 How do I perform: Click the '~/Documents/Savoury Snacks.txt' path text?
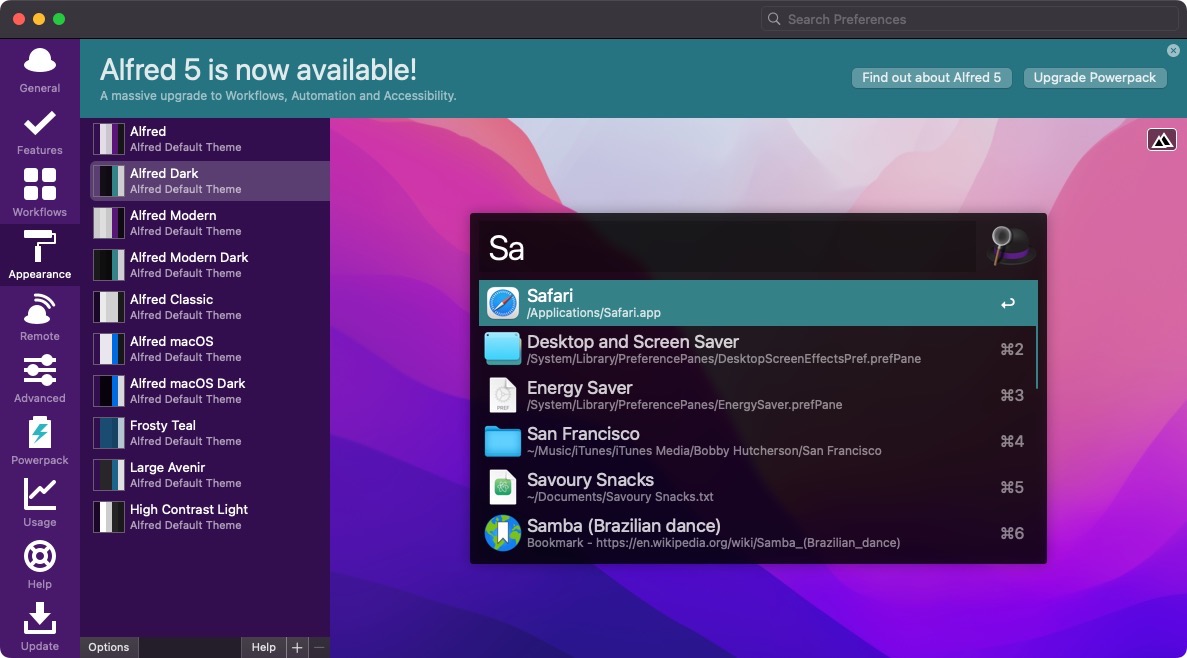pos(620,497)
